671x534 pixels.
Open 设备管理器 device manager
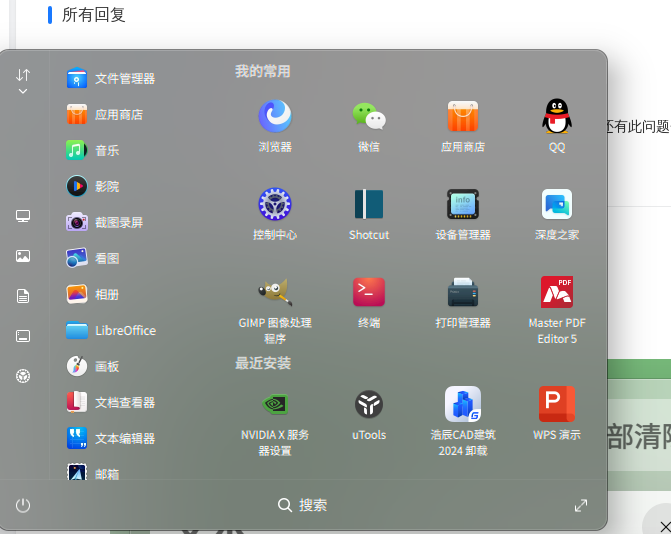pos(463,214)
